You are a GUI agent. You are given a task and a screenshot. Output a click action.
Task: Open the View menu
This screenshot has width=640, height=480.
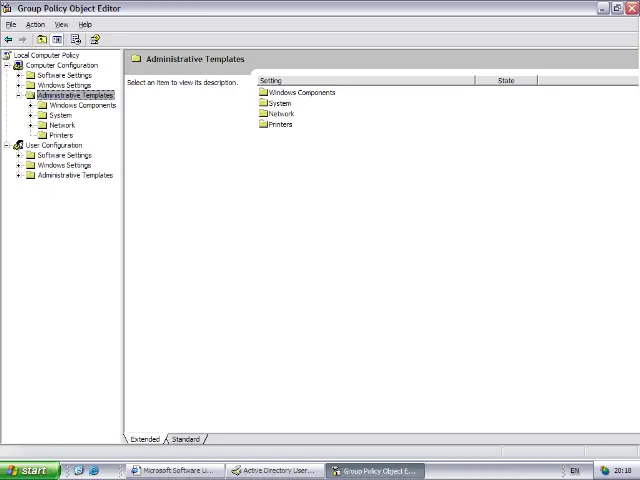(62, 24)
